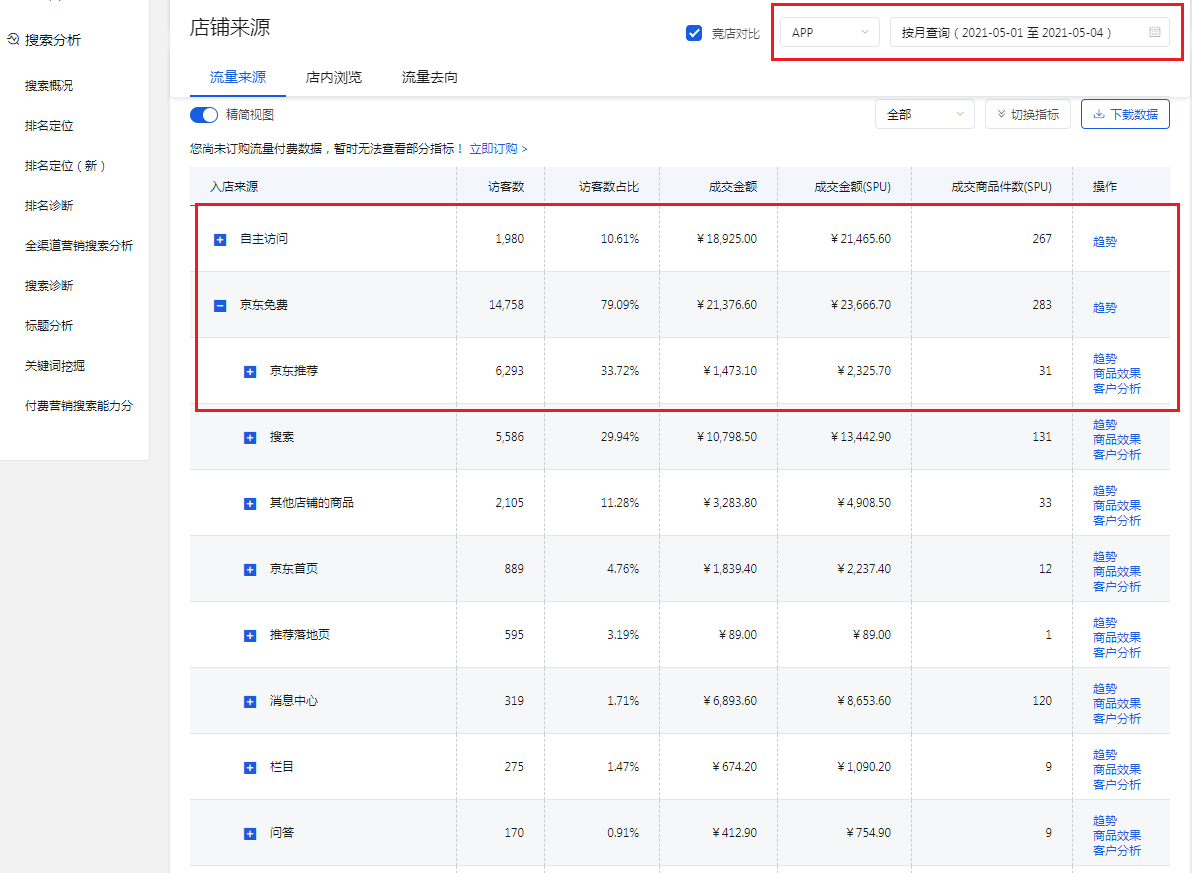Viewport: 1192px width, 873px height.
Task: Expand the 自主访问 row
Action: (x=220, y=240)
